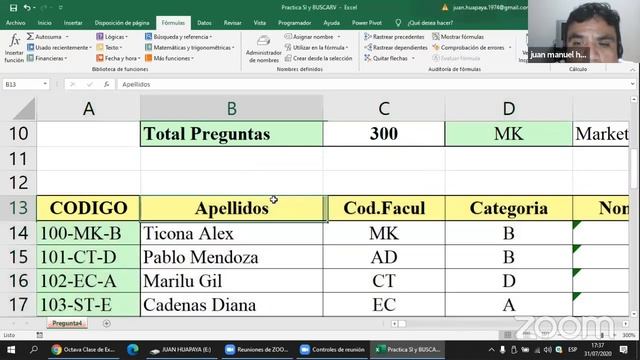Open Comprobación de errores dropdown arrow

[509, 47]
